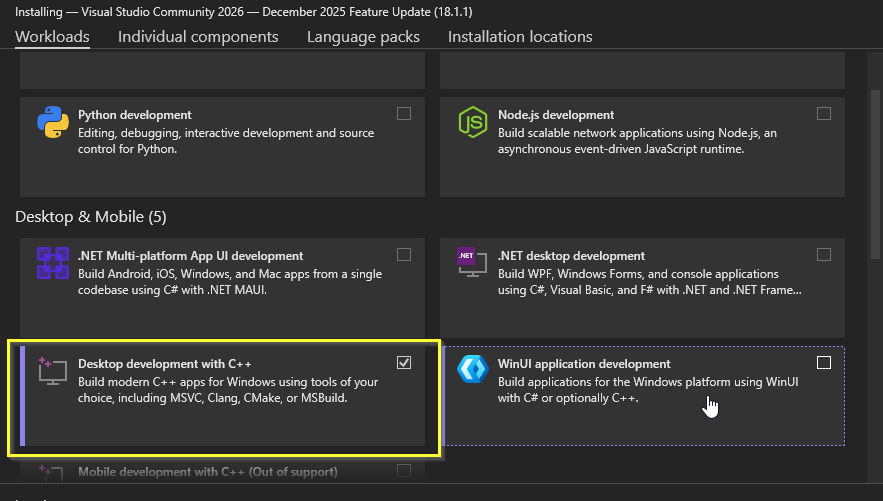
Task: Enable .NET desktop development checkbox
Action: (824, 255)
